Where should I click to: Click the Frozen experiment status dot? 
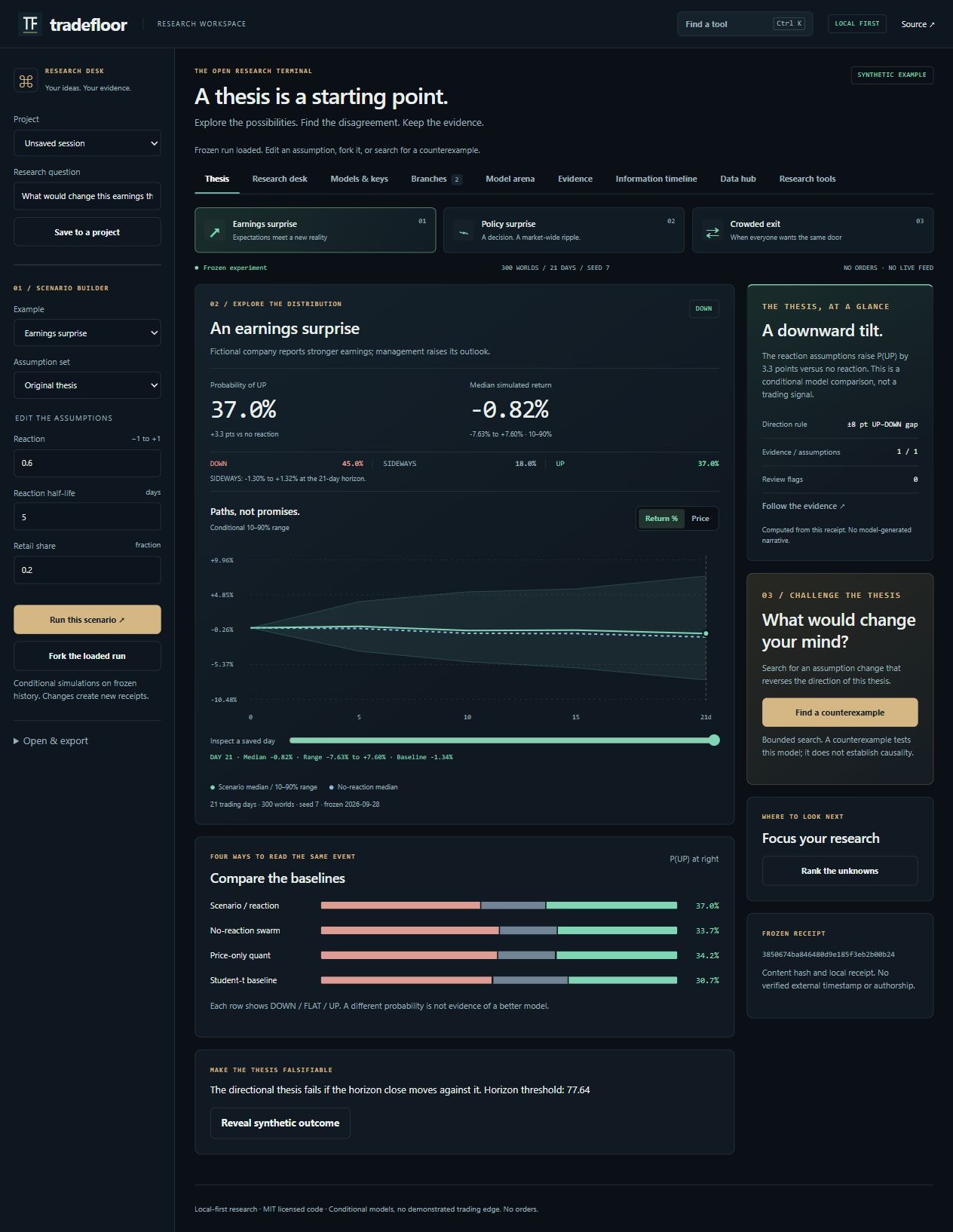pos(197,268)
